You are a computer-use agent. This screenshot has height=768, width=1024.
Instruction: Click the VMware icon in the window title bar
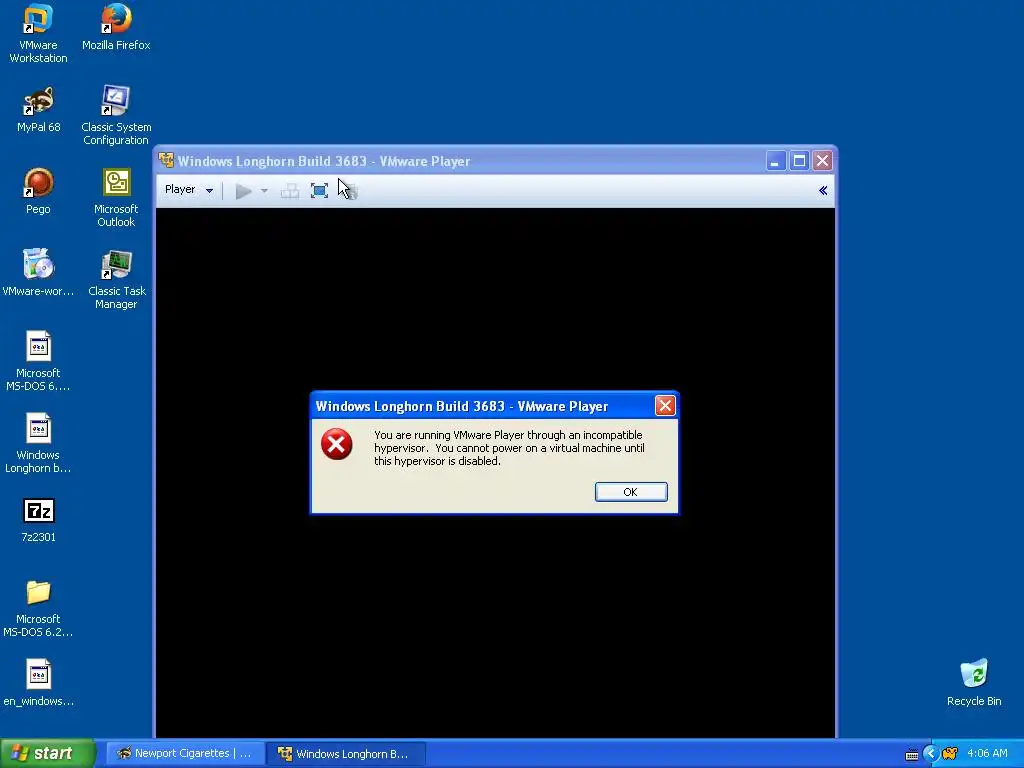click(x=167, y=160)
